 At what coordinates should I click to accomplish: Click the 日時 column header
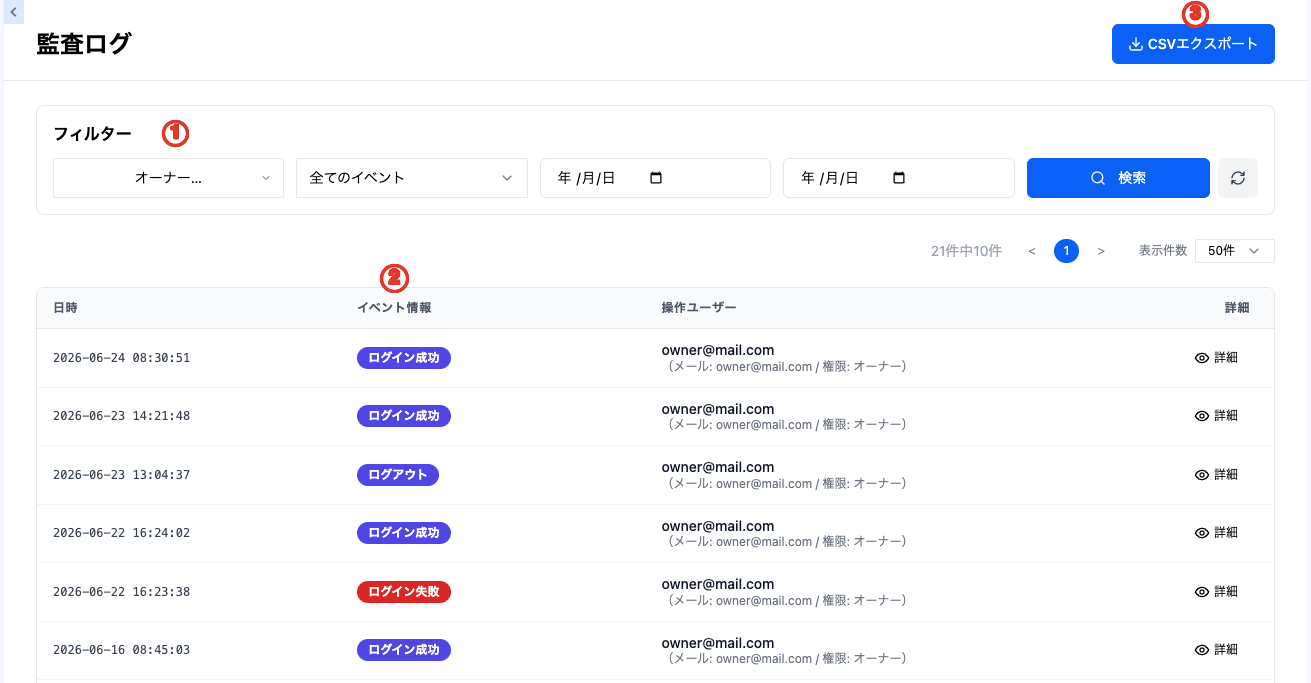tap(65, 308)
